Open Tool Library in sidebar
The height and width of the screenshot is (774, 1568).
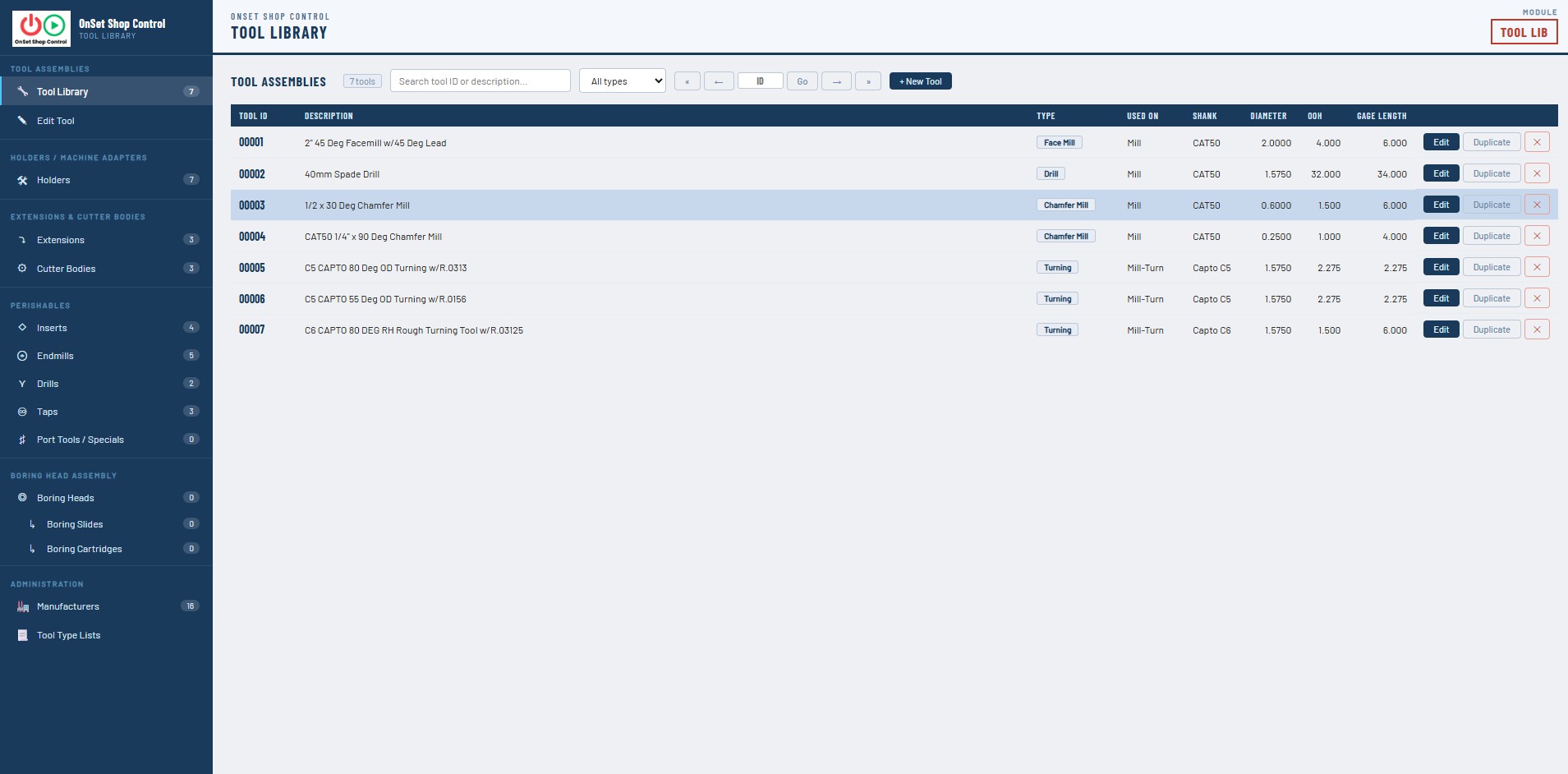point(106,91)
